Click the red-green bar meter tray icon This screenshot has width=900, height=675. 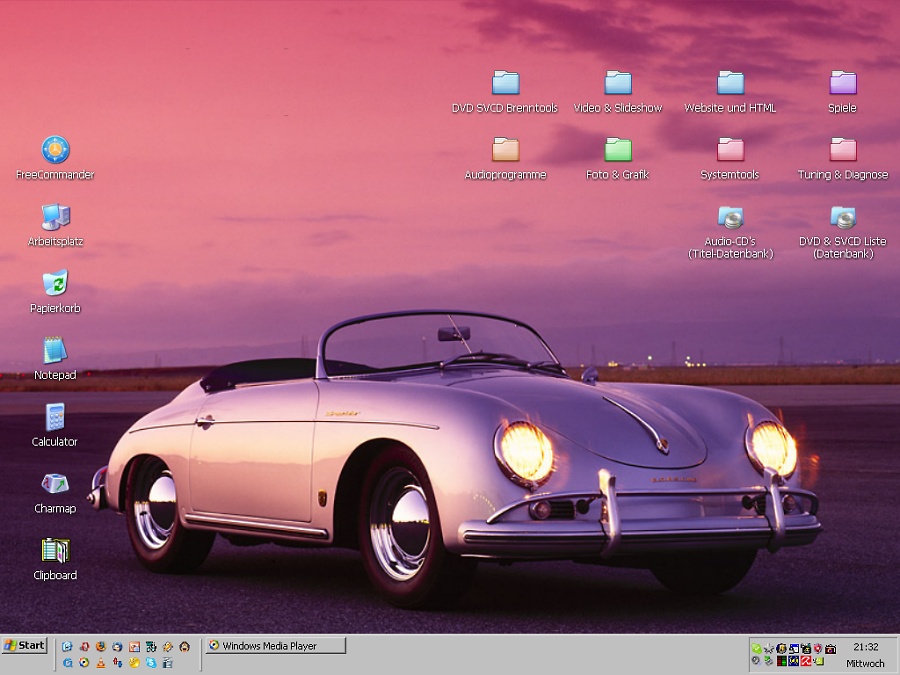point(782,661)
